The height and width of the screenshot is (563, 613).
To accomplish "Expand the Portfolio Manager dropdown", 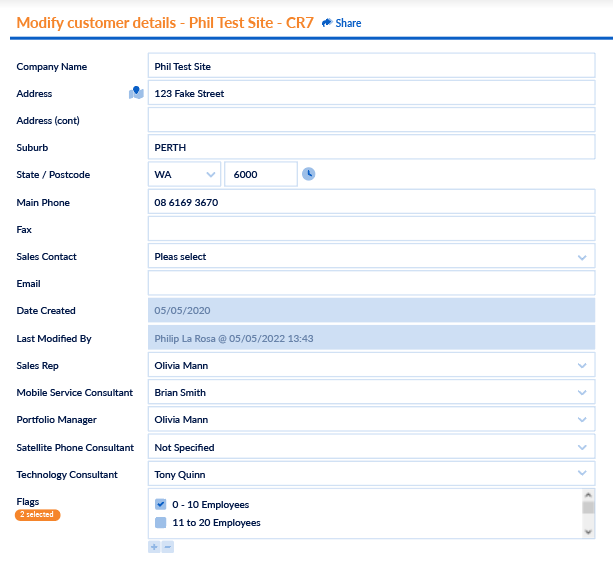I will pyautogui.click(x=371, y=419).
